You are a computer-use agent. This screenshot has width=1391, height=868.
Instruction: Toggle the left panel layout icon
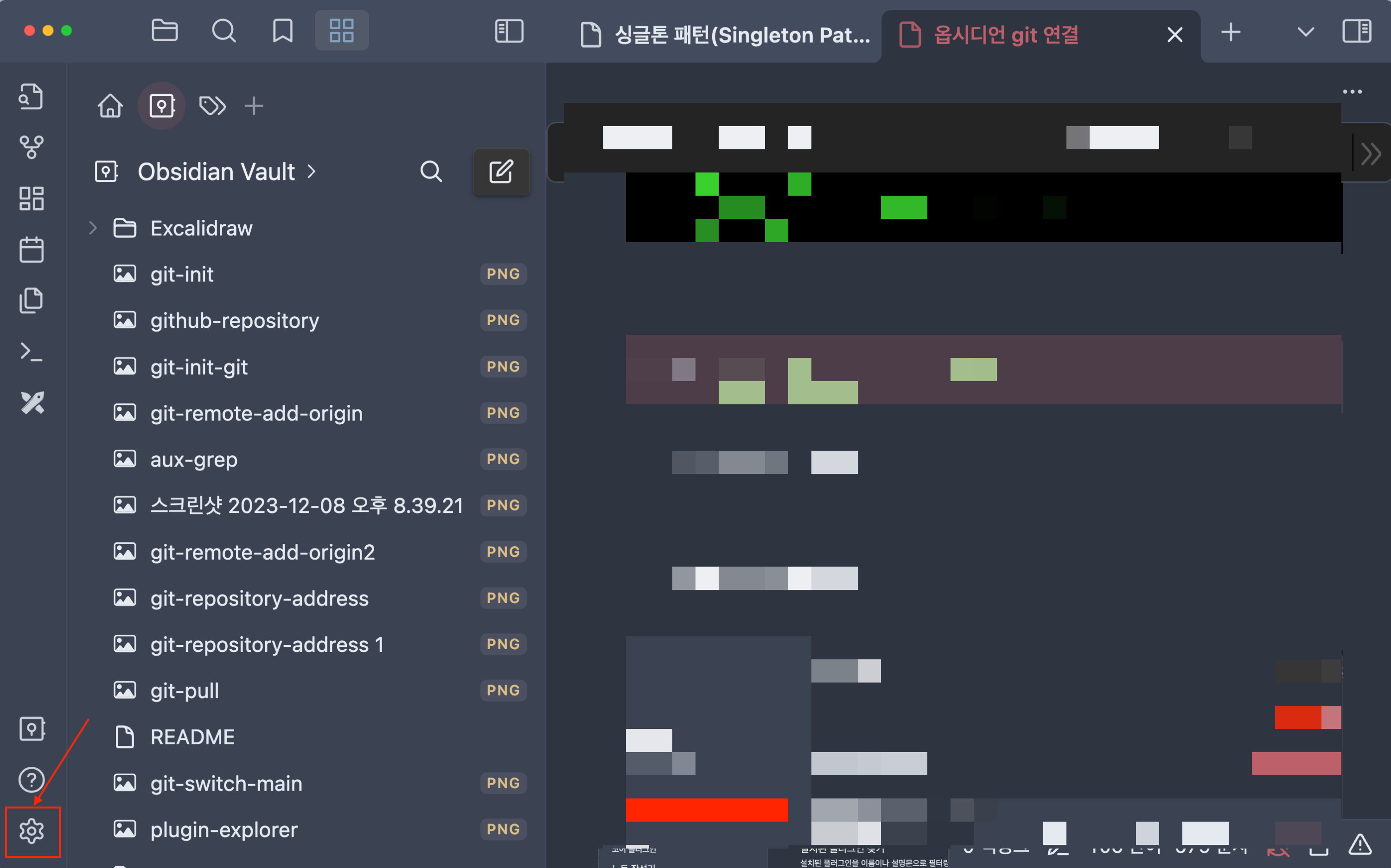[x=508, y=32]
